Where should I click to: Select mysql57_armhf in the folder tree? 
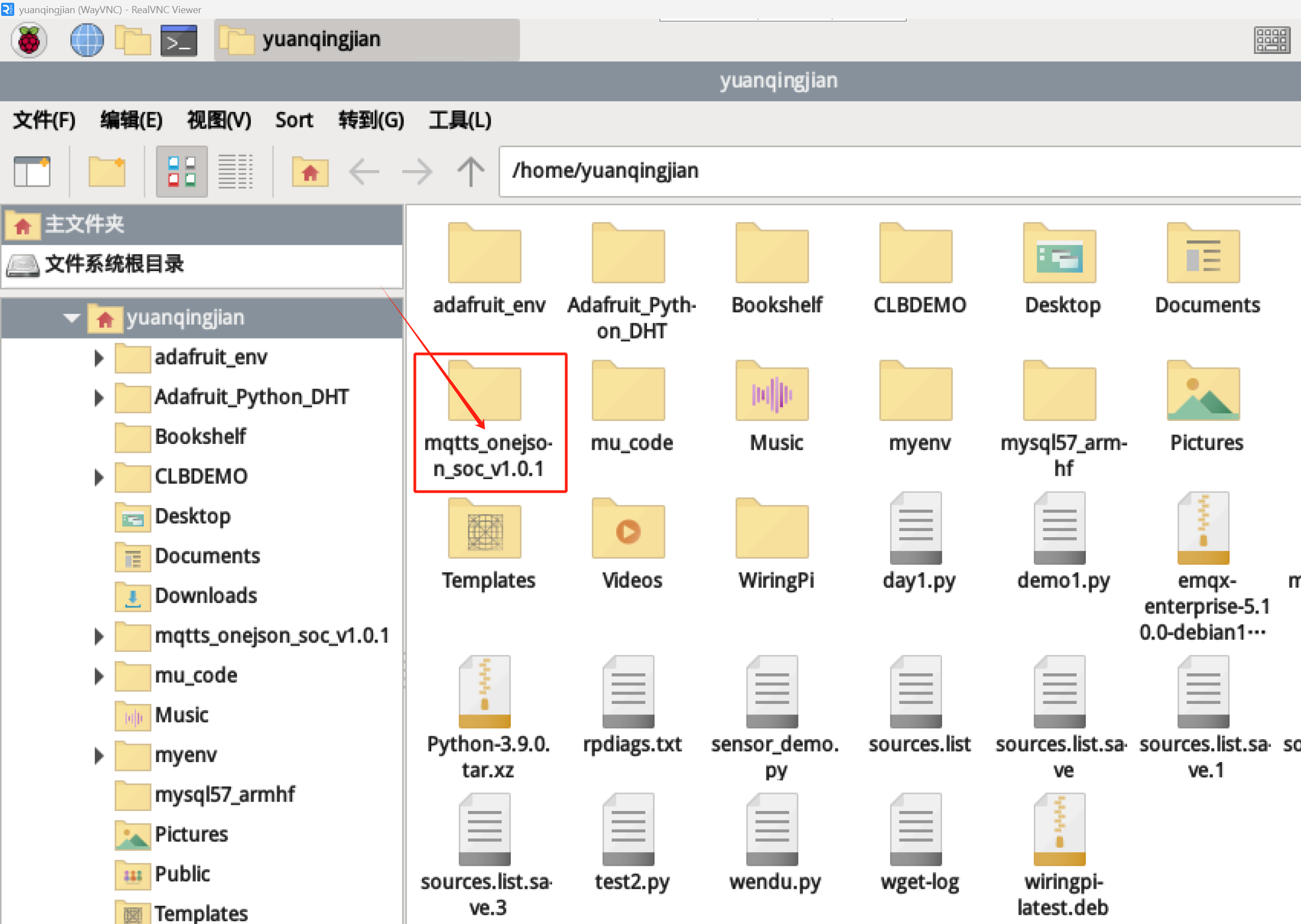point(205,795)
